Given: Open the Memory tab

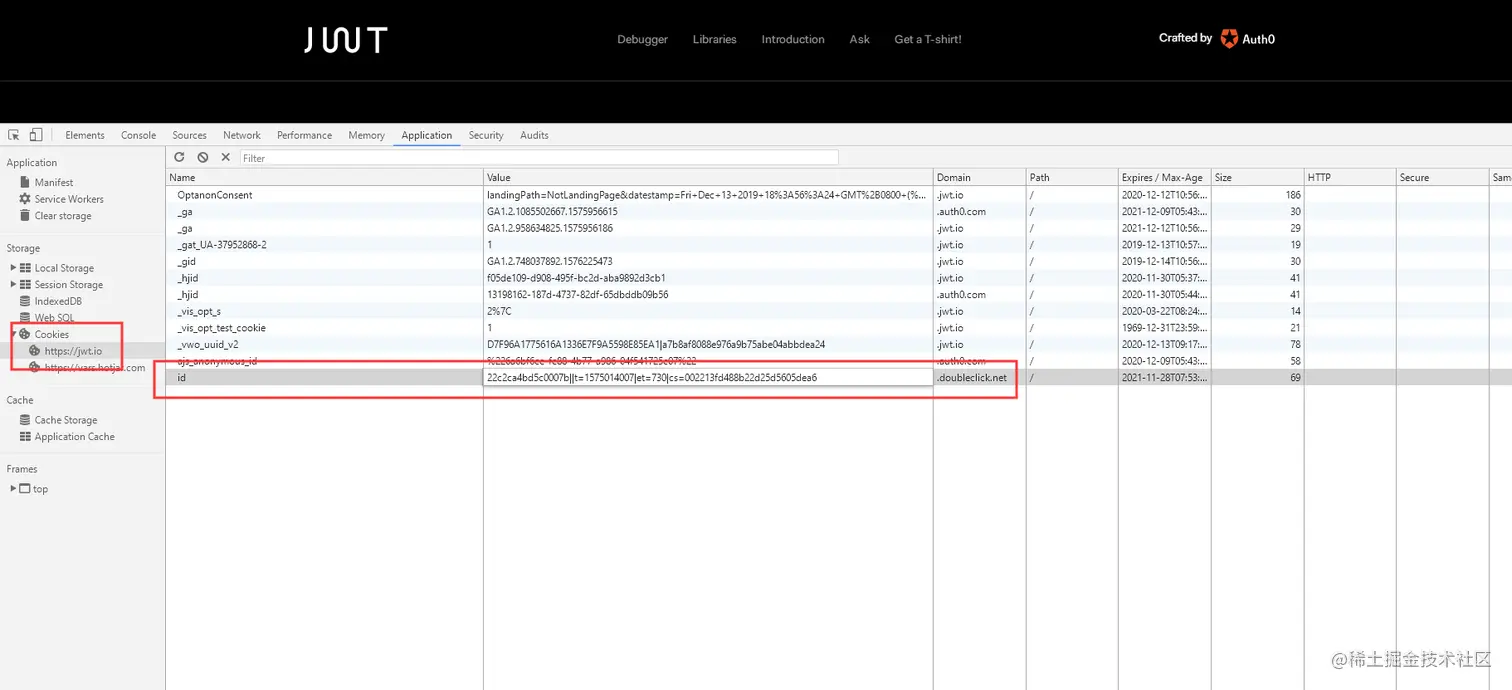Looking at the screenshot, I should click(x=367, y=135).
